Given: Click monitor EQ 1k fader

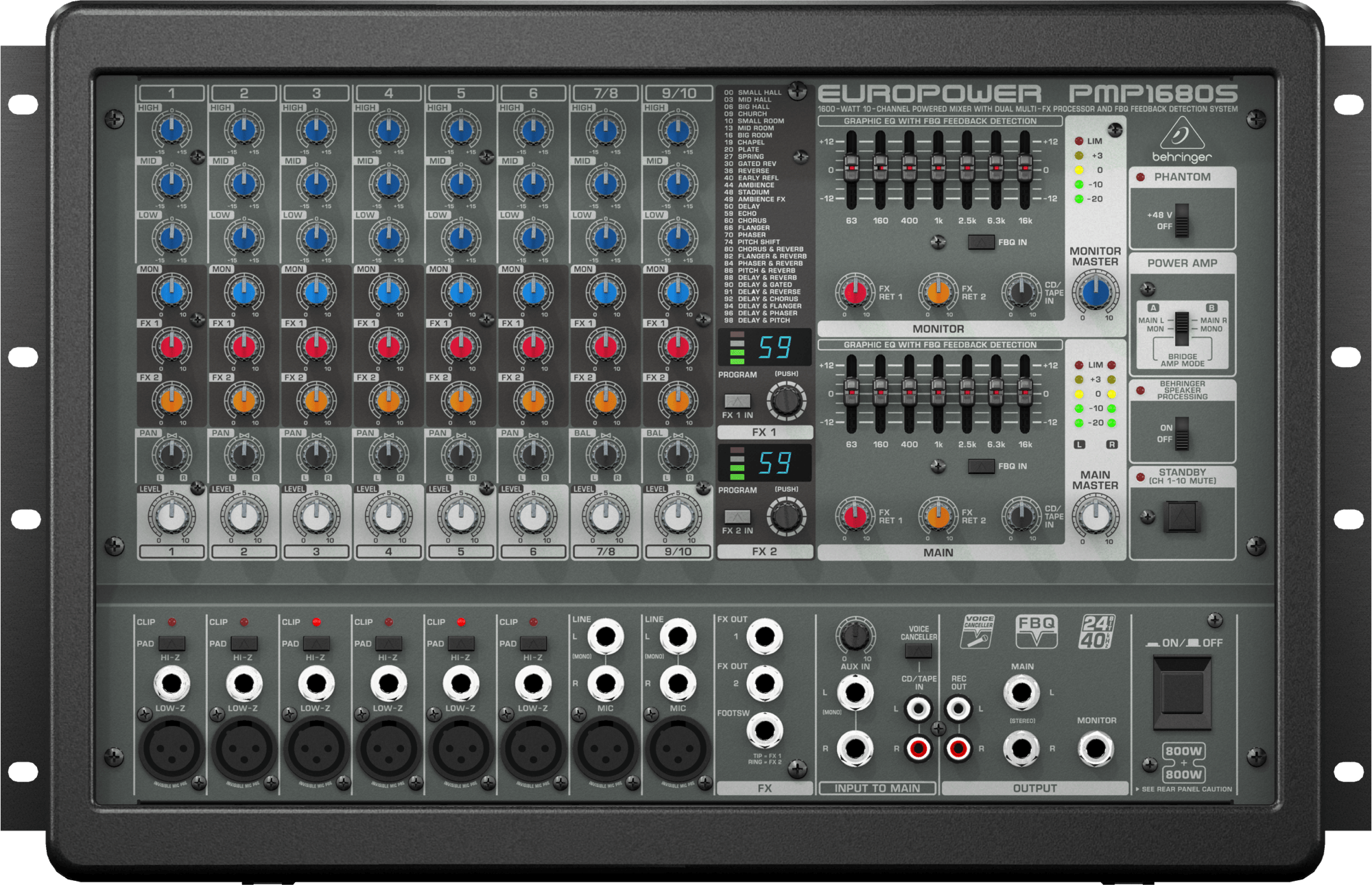Looking at the screenshot, I should coord(938,167).
